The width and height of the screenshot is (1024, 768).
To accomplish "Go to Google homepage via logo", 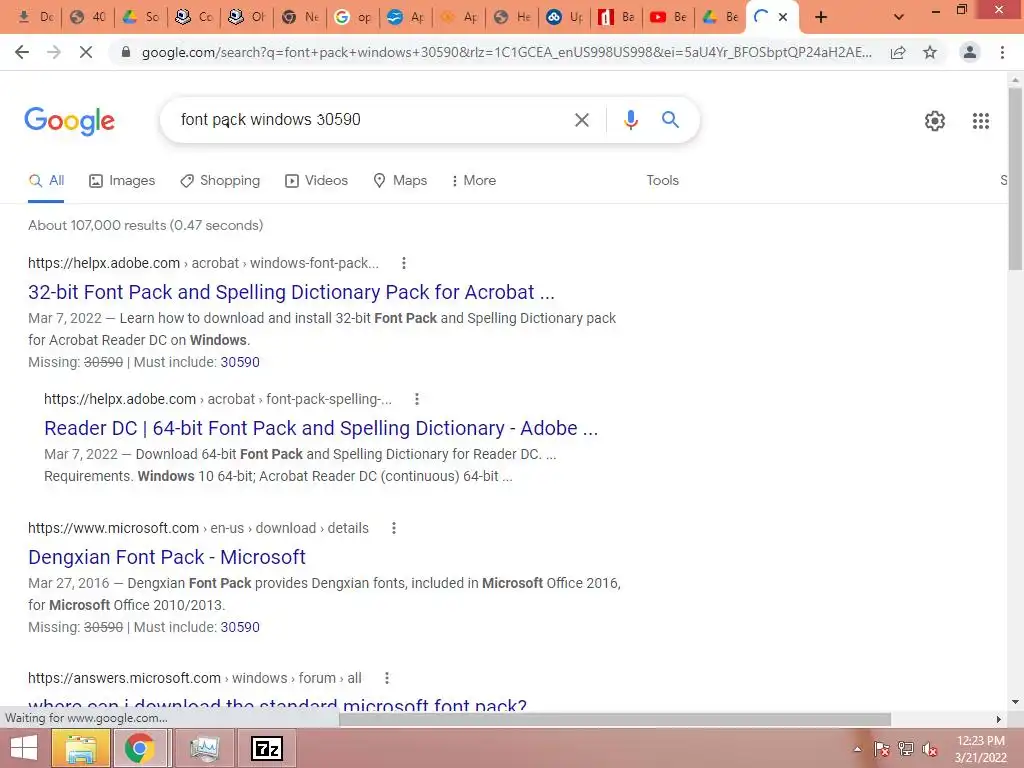I will click(x=69, y=121).
